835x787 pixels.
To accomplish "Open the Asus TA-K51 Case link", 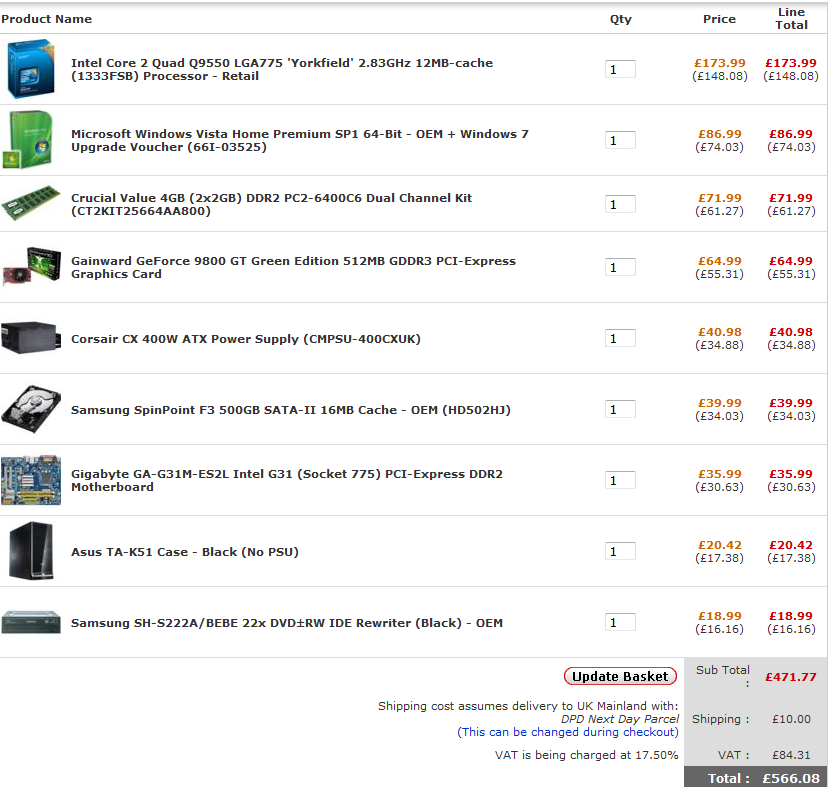I will pyautogui.click(x=185, y=552).
